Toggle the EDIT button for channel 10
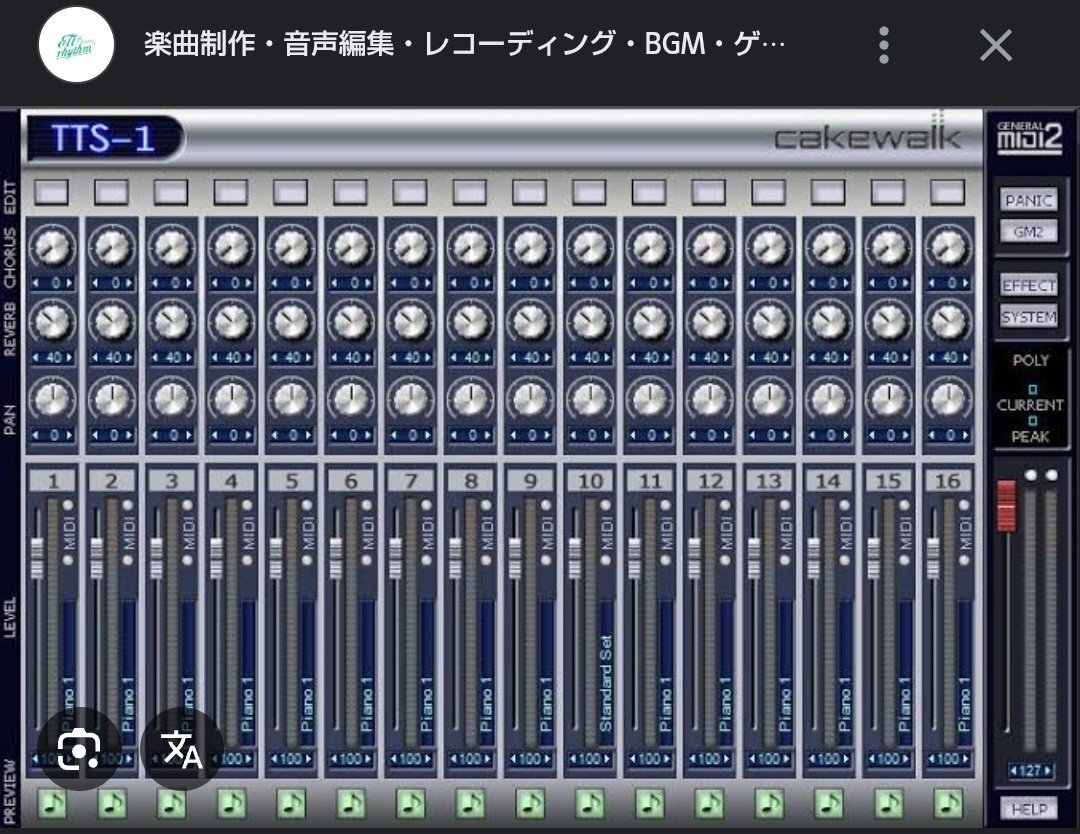Viewport: 1080px width, 834px height. [x=590, y=192]
